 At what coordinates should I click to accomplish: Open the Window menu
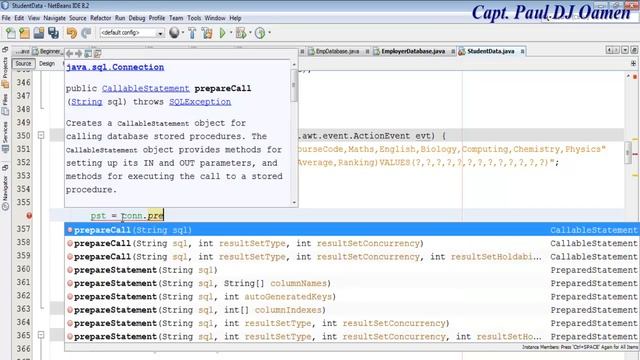215,18
